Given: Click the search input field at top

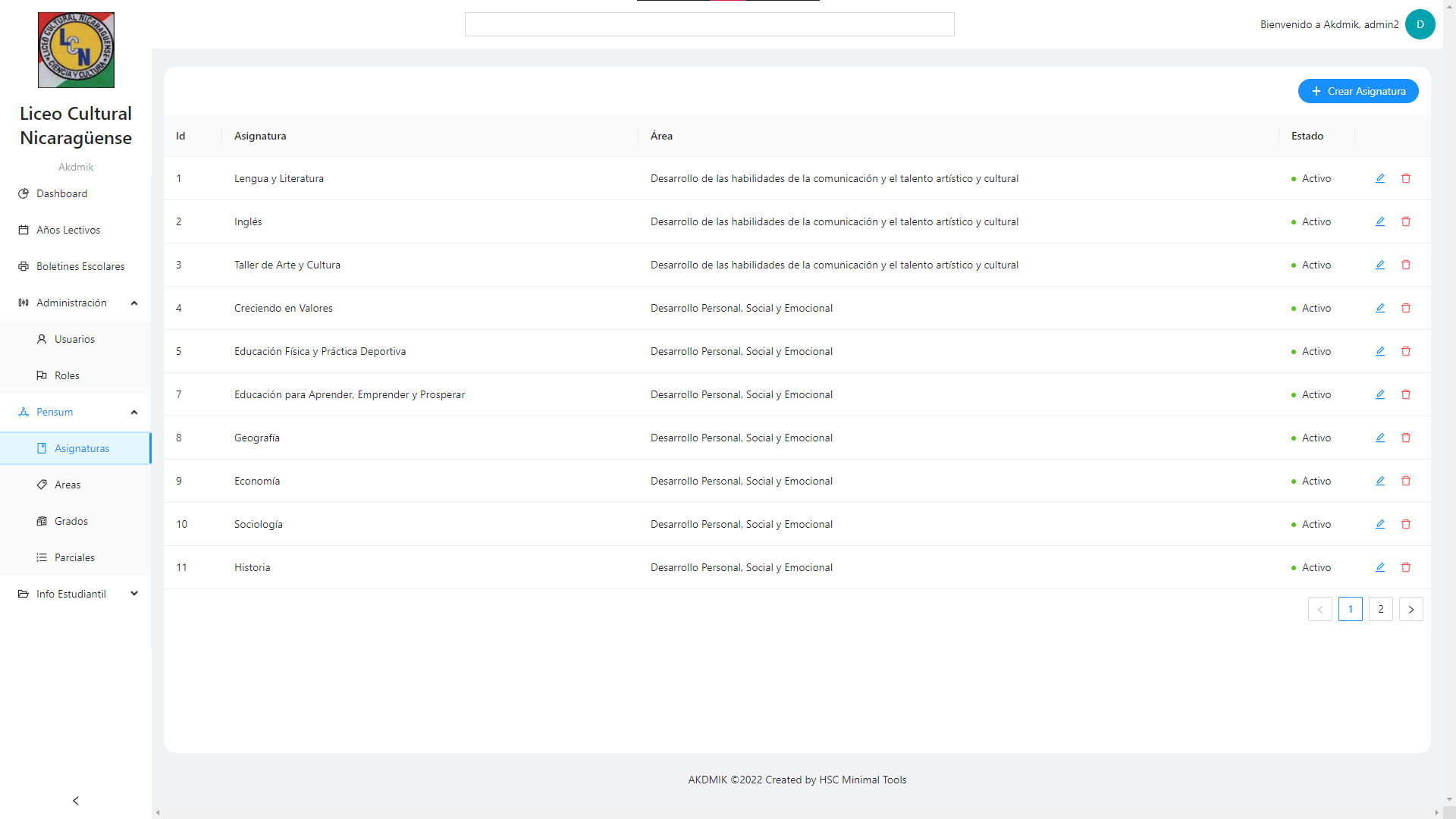Looking at the screenshot, I should point(709,24).
